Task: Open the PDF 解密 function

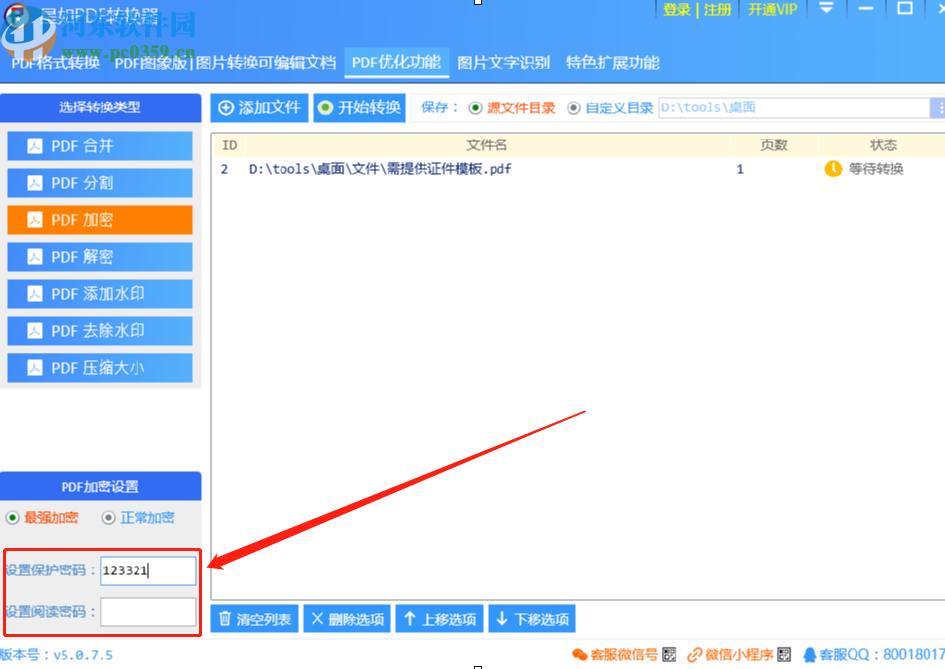Action: 99,256
